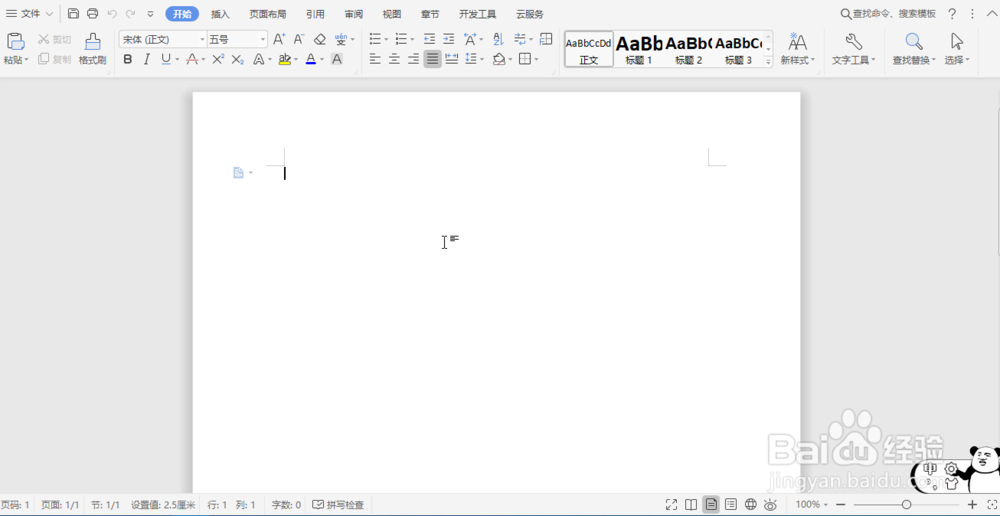Expand the styles gallery arrow
The image size is (1000, 516).
click(768, 61)
